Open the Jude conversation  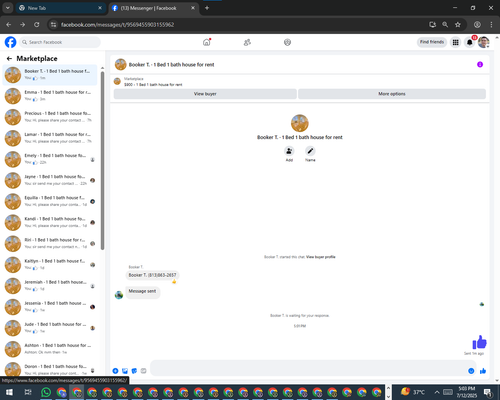50,328
